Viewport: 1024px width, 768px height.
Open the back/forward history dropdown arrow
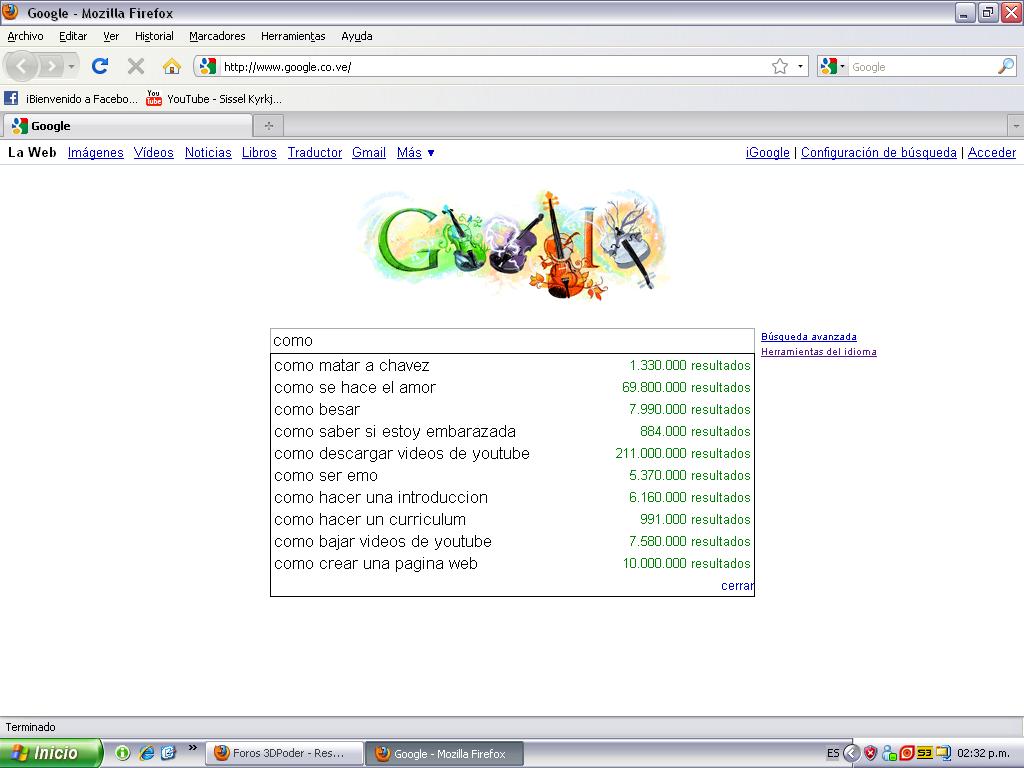[x=71, y=66]
